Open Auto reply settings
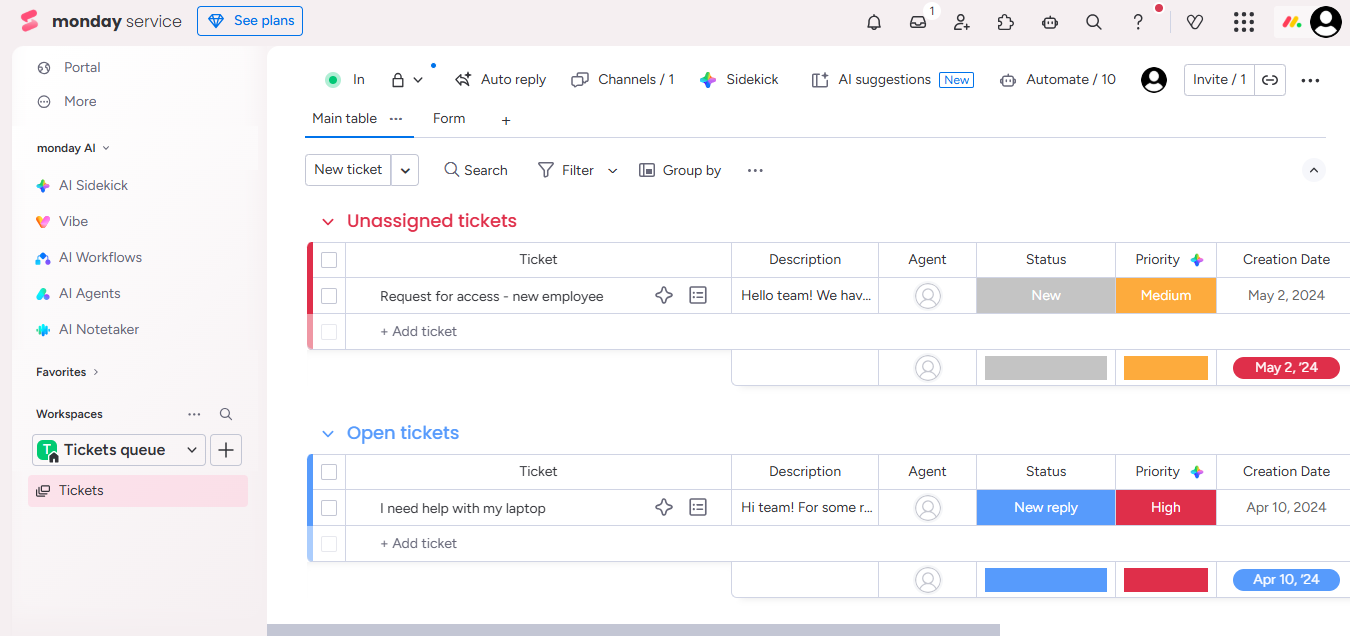The image size is (1350, 636). 500,80
